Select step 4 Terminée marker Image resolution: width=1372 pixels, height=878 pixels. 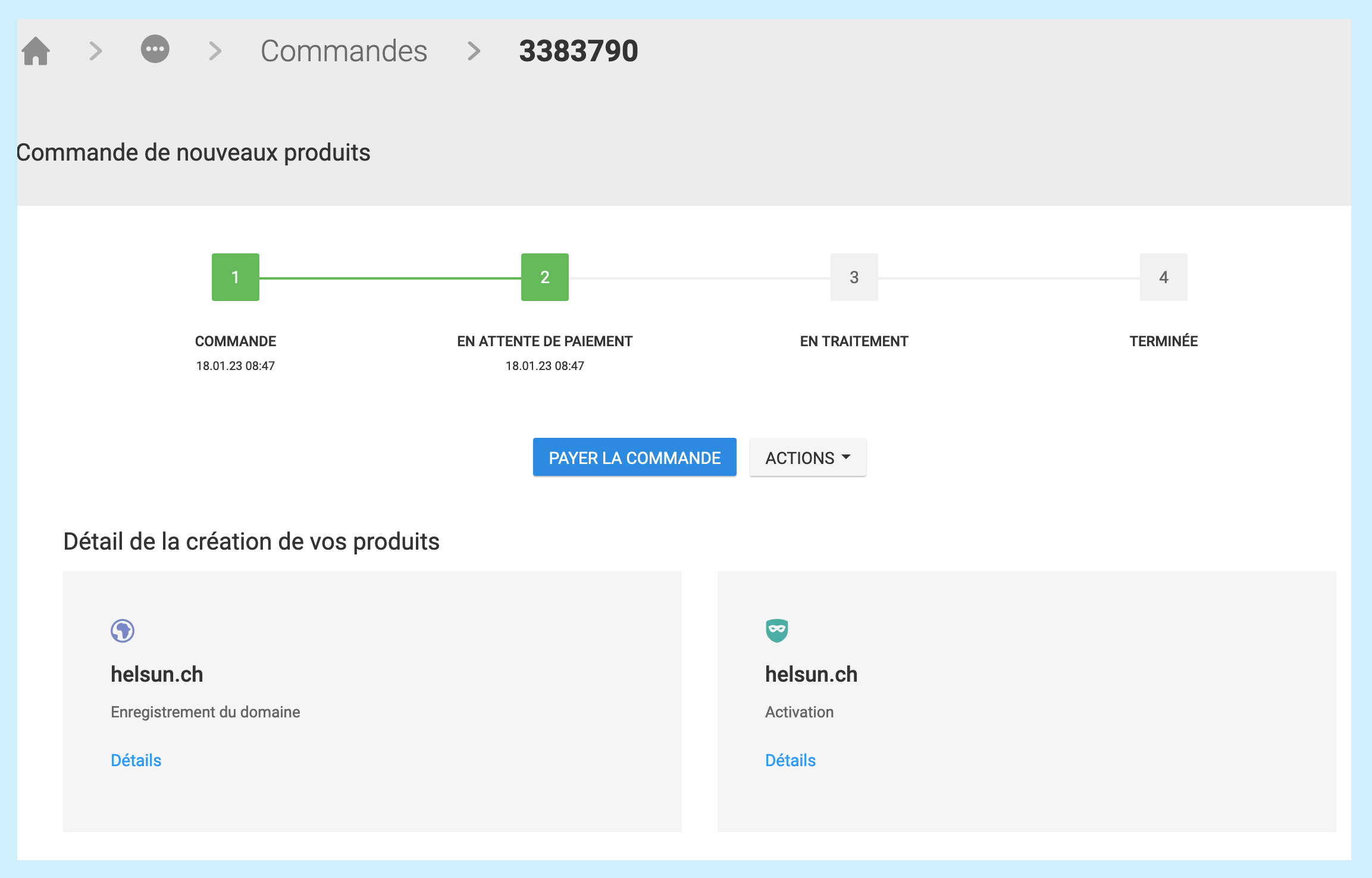click(1163, 277)
